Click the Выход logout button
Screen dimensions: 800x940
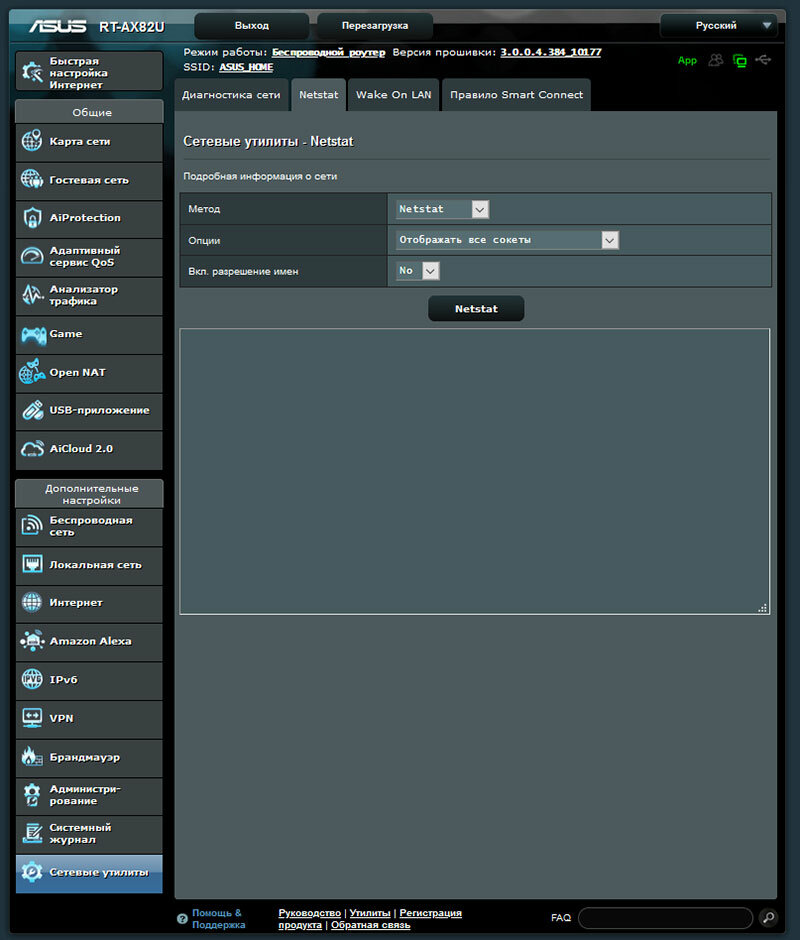point(252,26)
